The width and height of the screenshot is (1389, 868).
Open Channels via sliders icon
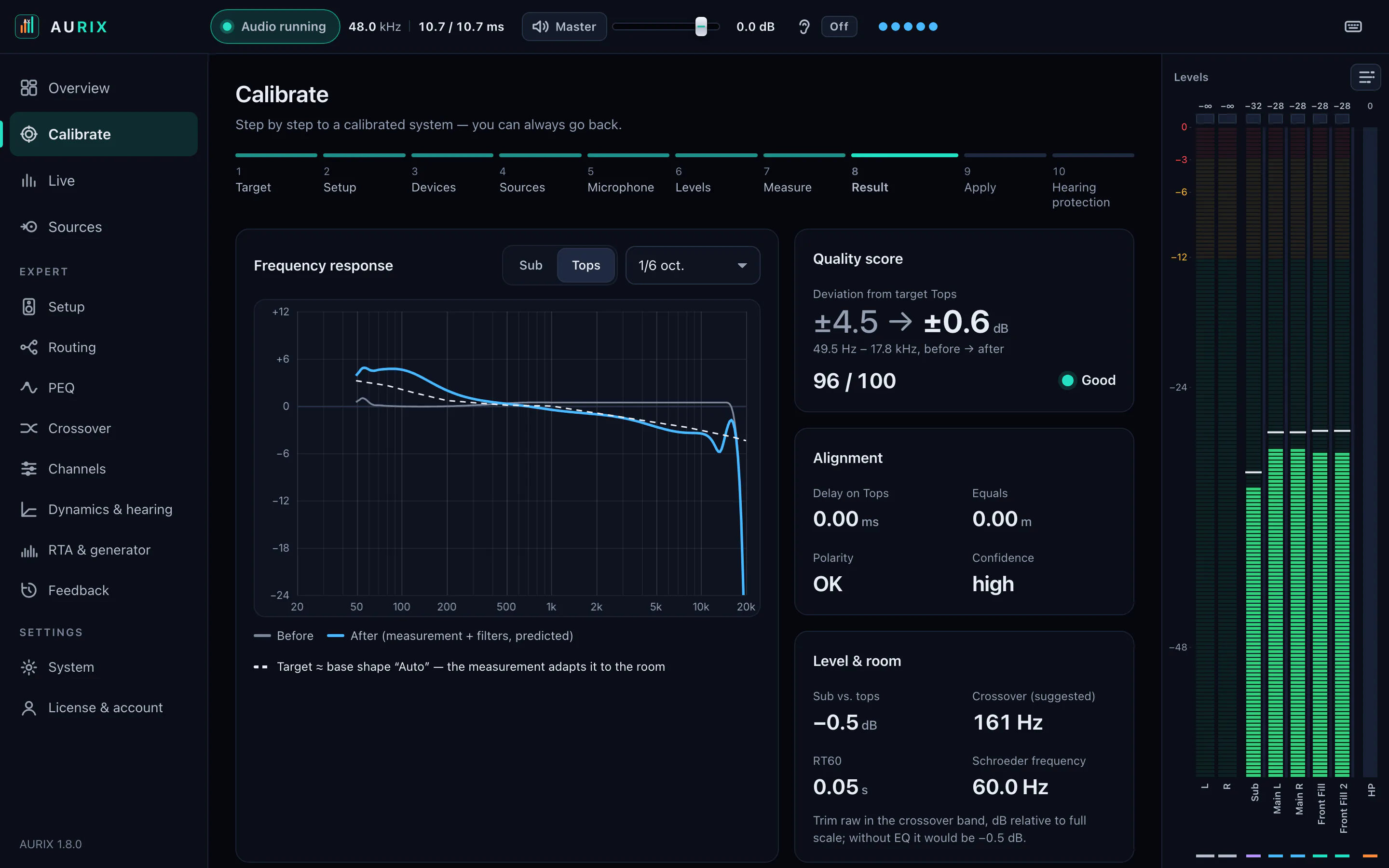[29, 469]
